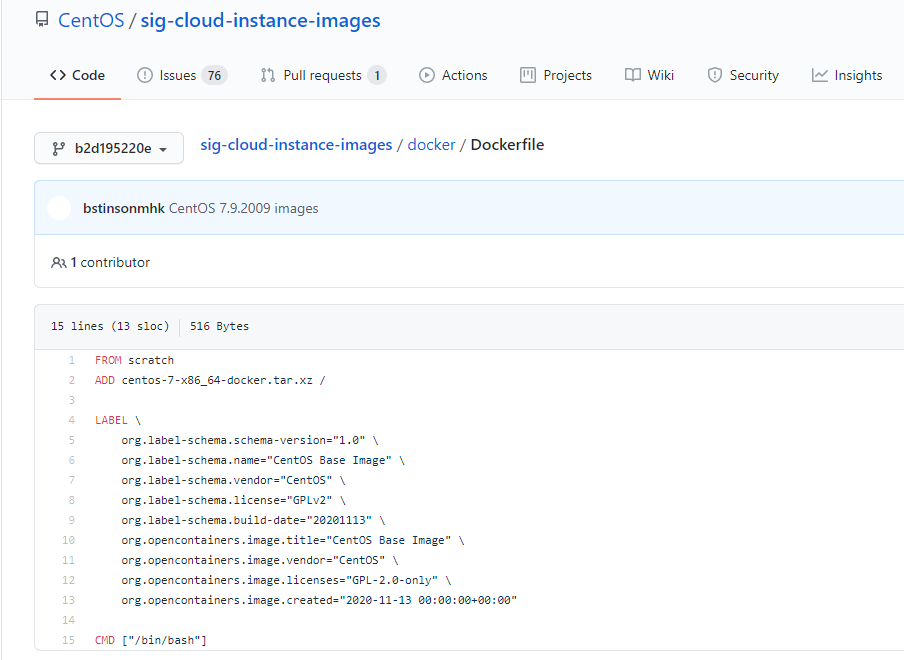Open the Projects tab
Image resolution: width=904 pixels, height=660 pixels.
coord(556,76)
